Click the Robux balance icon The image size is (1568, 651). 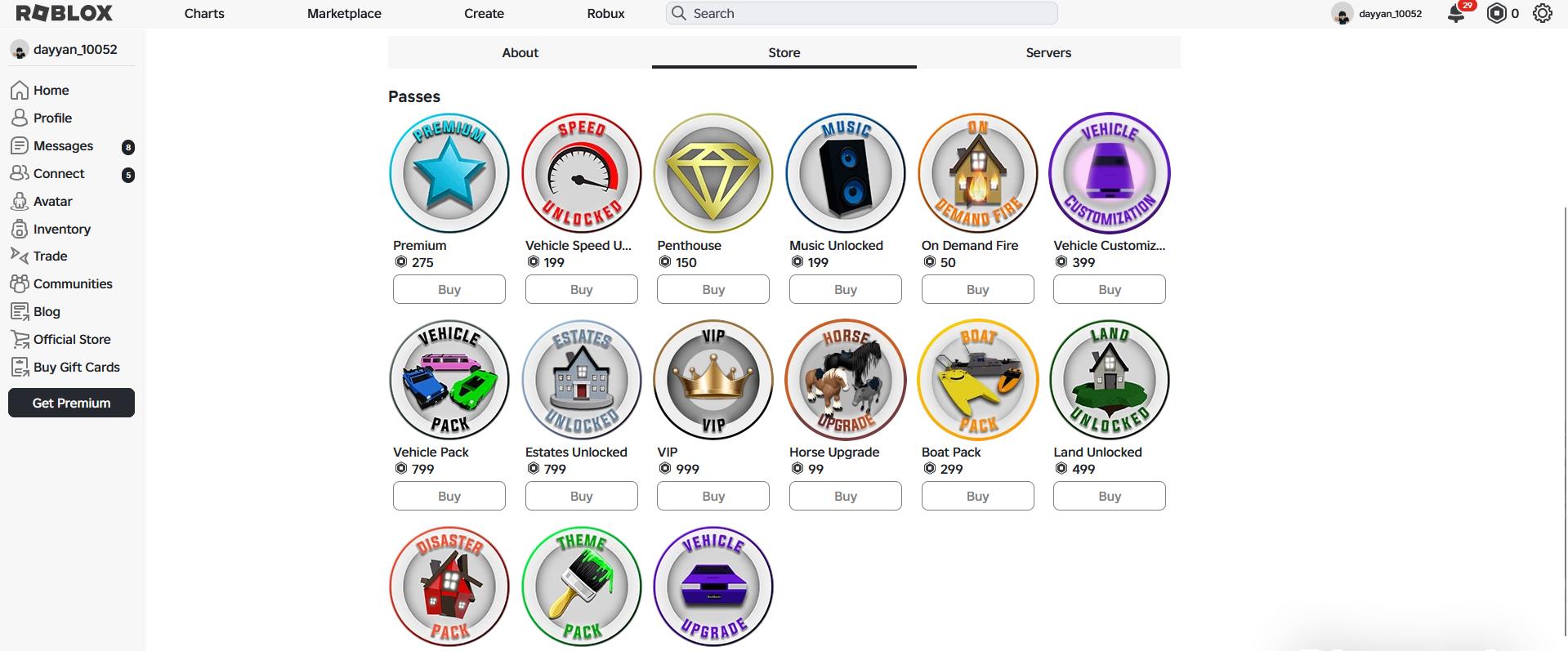[1496, 13]
